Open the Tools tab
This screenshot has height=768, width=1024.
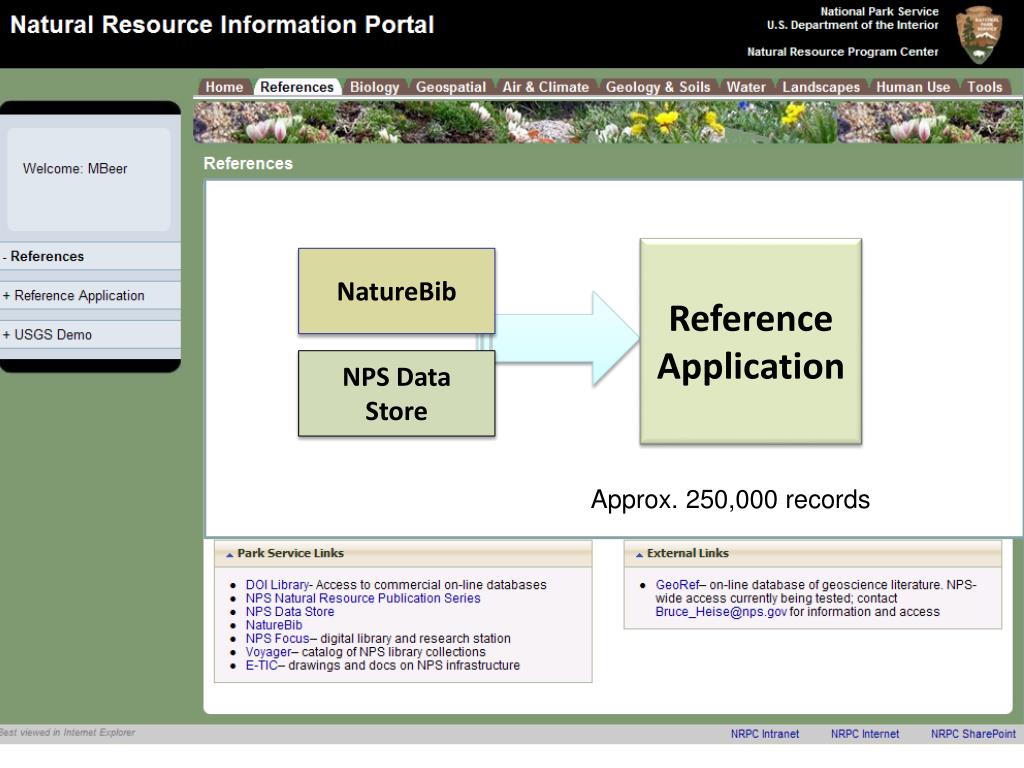coord(984,87)
